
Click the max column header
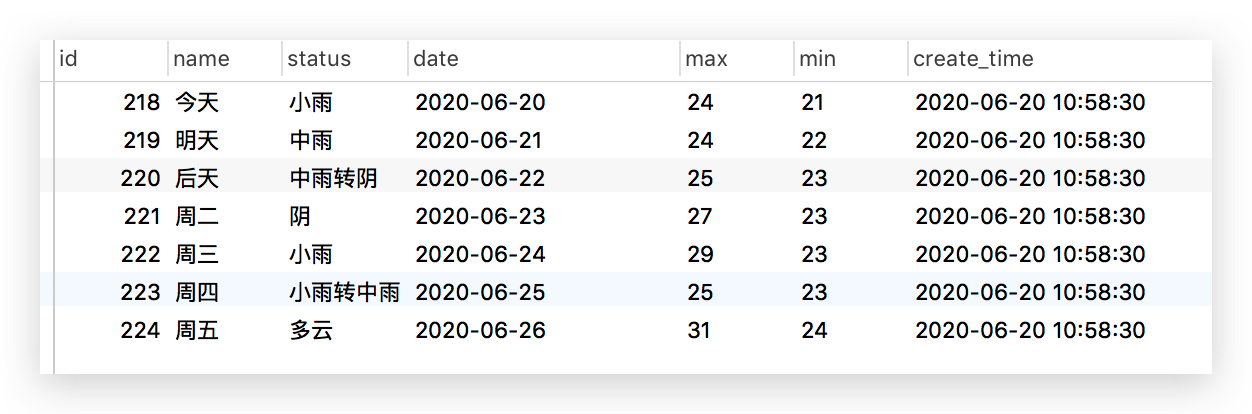[x=706, y=59]
